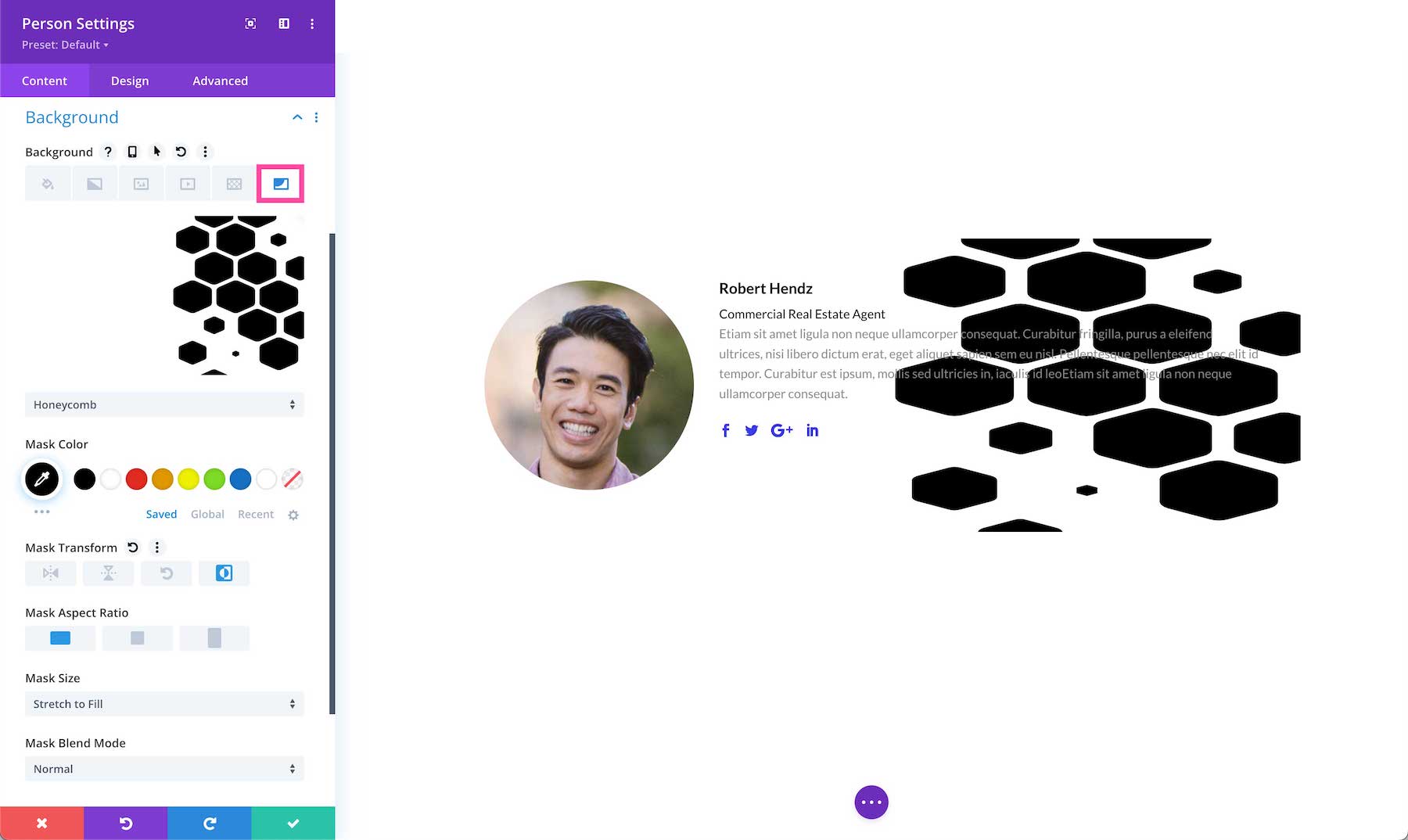Select square mask aspect ratio
Screen dimensions: 1408x840
[138, 638]
